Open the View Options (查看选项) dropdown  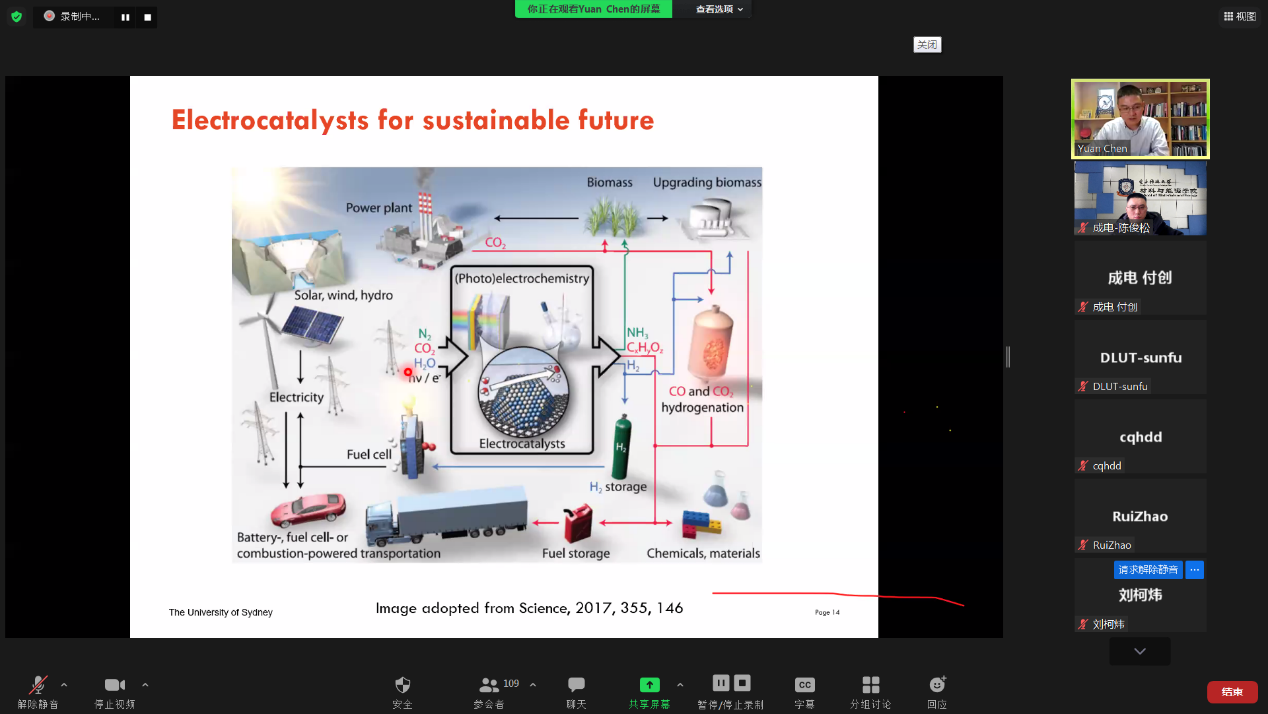[x=720, y=9]
